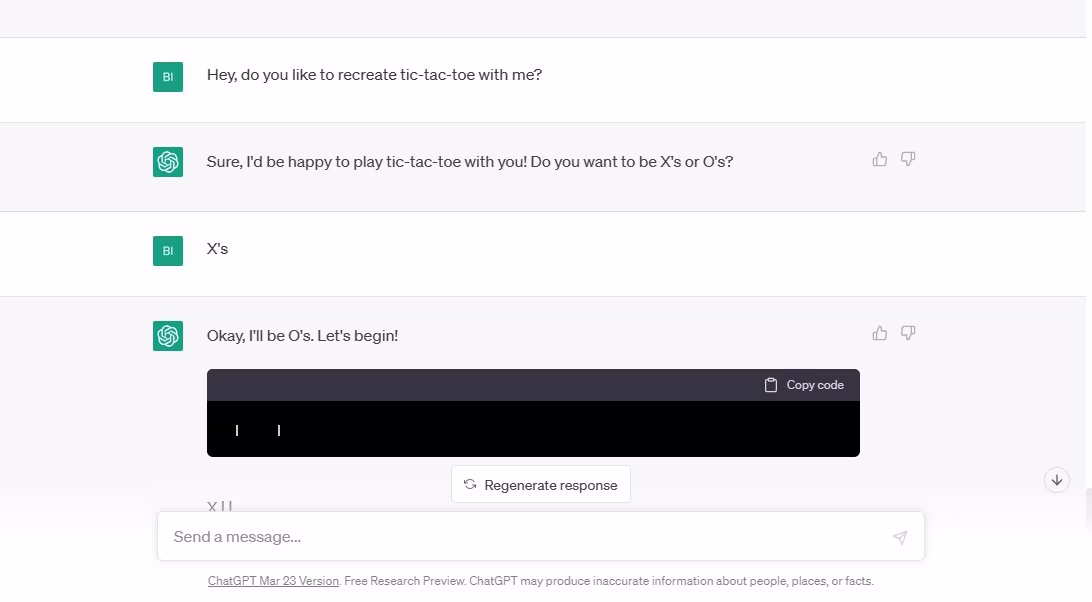Like the "Okay, I'll be O's" response
The height and width of the screenshot is (602, 1092).
click(x=880, y=333)
